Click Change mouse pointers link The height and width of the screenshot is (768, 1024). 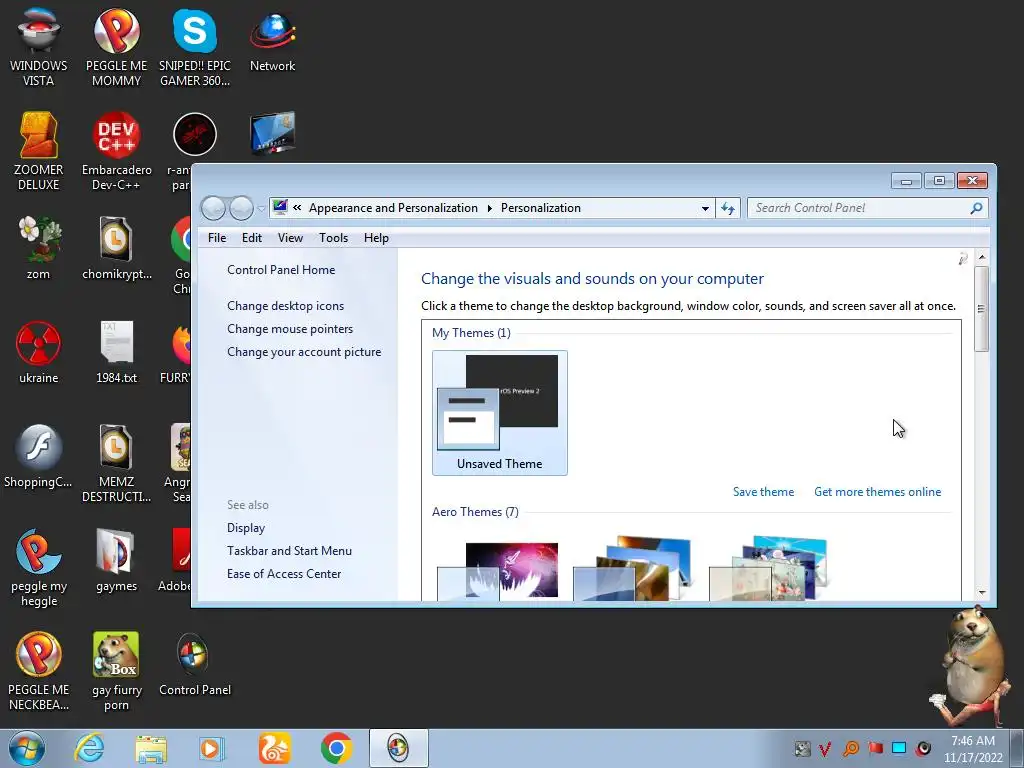coord(290,328)
